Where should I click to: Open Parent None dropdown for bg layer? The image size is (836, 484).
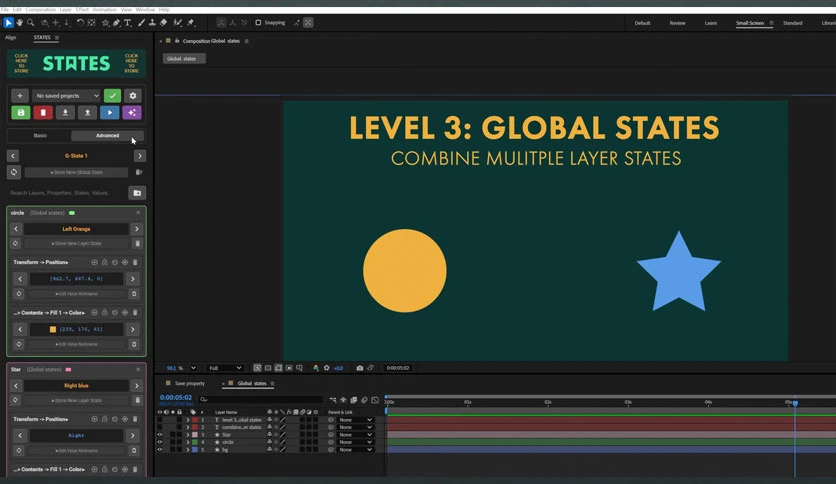coord(356,449)
